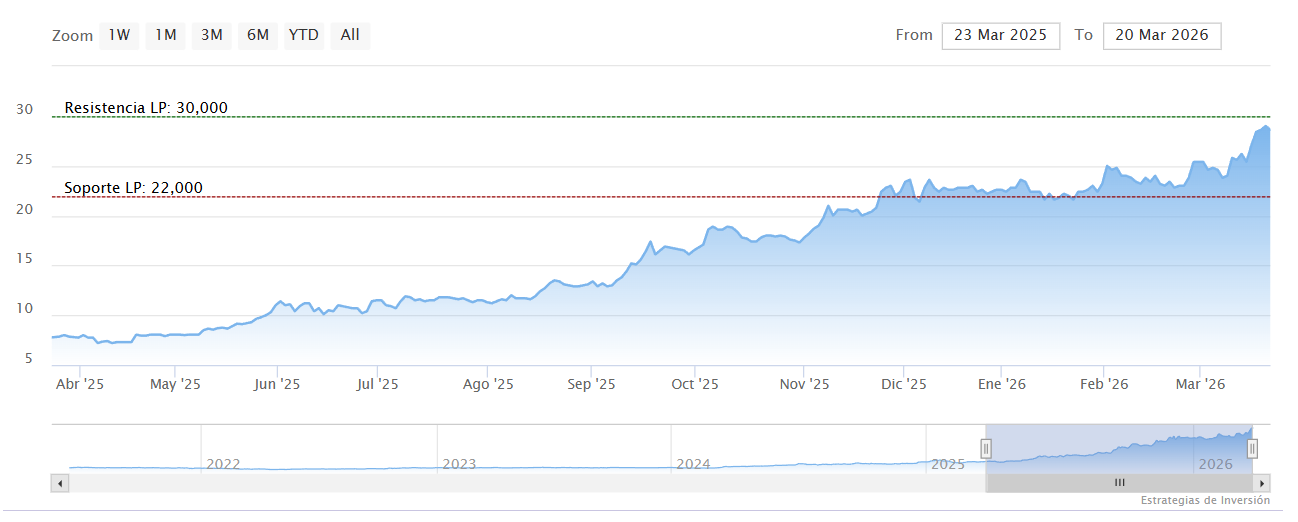1298x522 pixels.
Task: Click the To date field
Action: (x=1161, y=36)
